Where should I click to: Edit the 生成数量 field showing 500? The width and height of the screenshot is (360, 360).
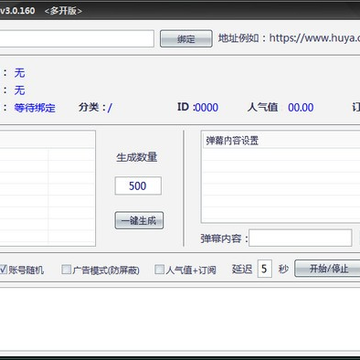[x=138, y=186]
